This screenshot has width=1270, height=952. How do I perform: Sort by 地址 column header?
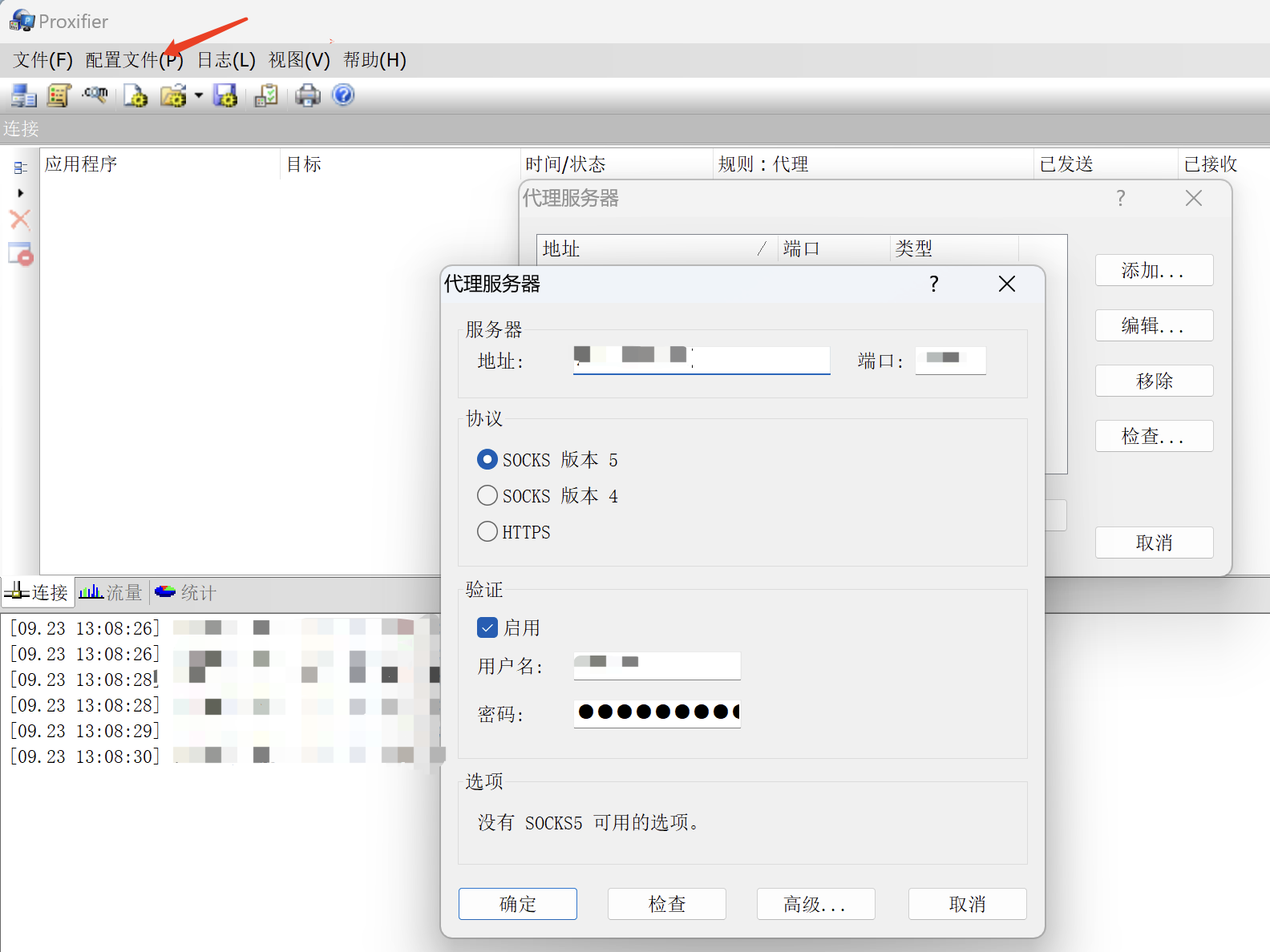[657, 248]
